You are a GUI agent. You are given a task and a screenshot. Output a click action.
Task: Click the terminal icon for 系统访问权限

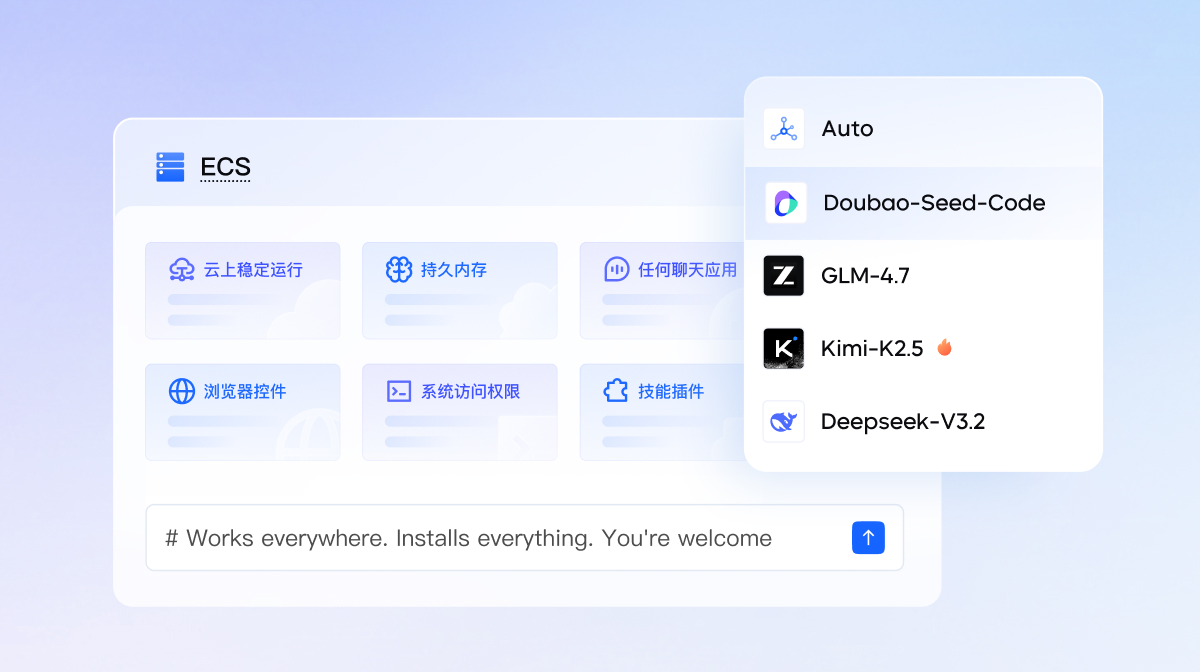pos(399,391)
